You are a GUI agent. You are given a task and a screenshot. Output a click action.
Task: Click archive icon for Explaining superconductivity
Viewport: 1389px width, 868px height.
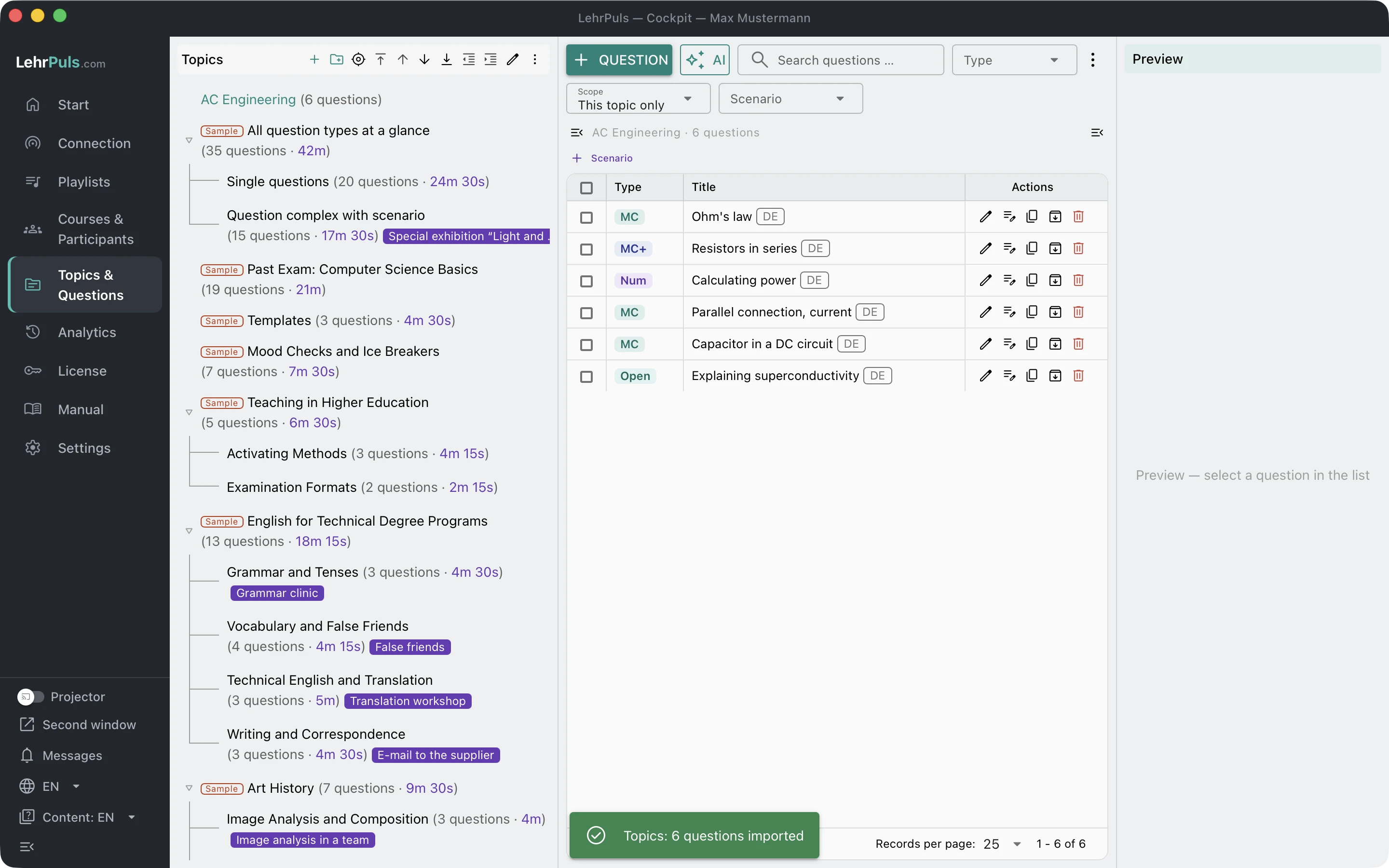pos(1055,376)
